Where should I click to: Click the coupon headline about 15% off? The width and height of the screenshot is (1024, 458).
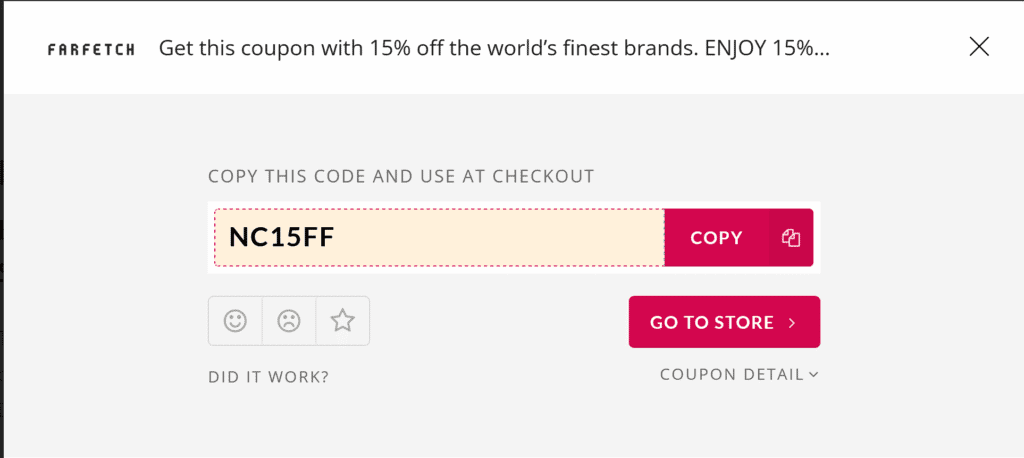pyautogui.click(x=494, y=49)
